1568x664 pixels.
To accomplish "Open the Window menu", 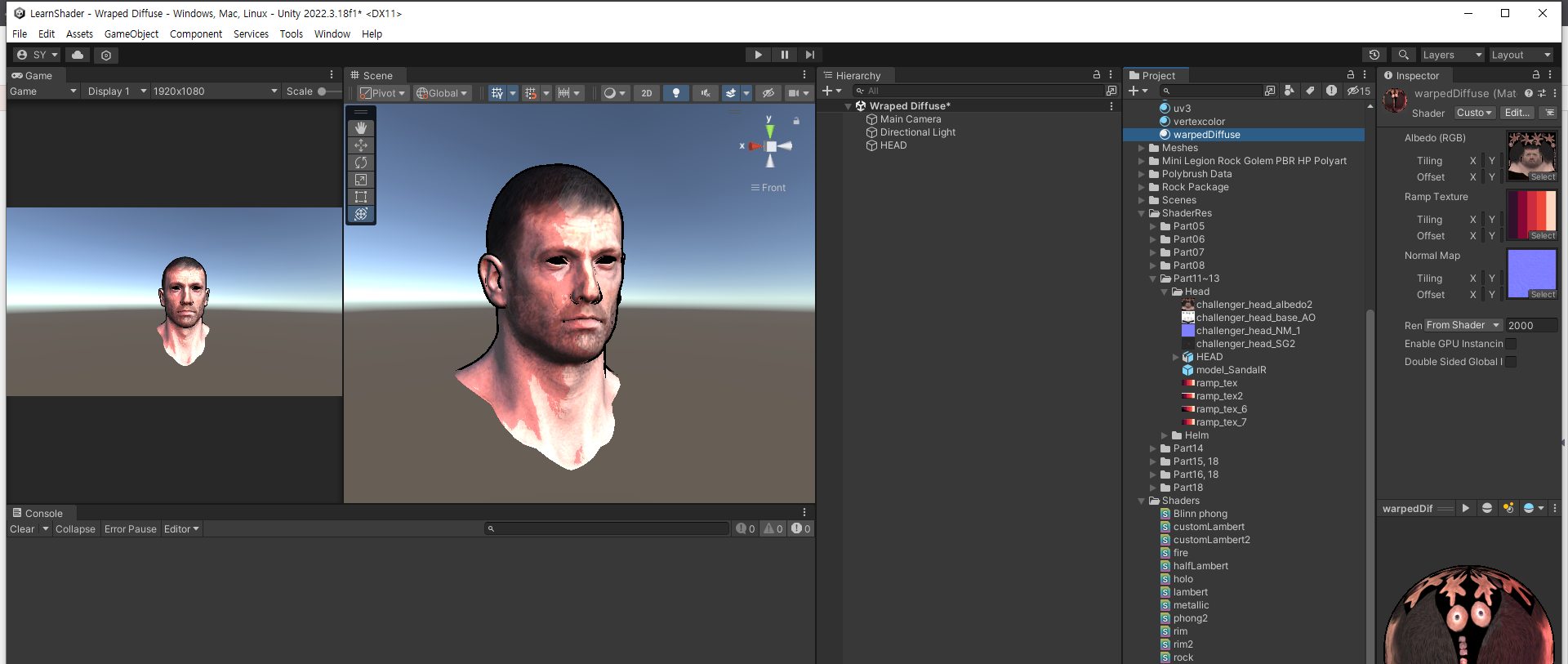I will pyautogui.click(x=332, y=34).
